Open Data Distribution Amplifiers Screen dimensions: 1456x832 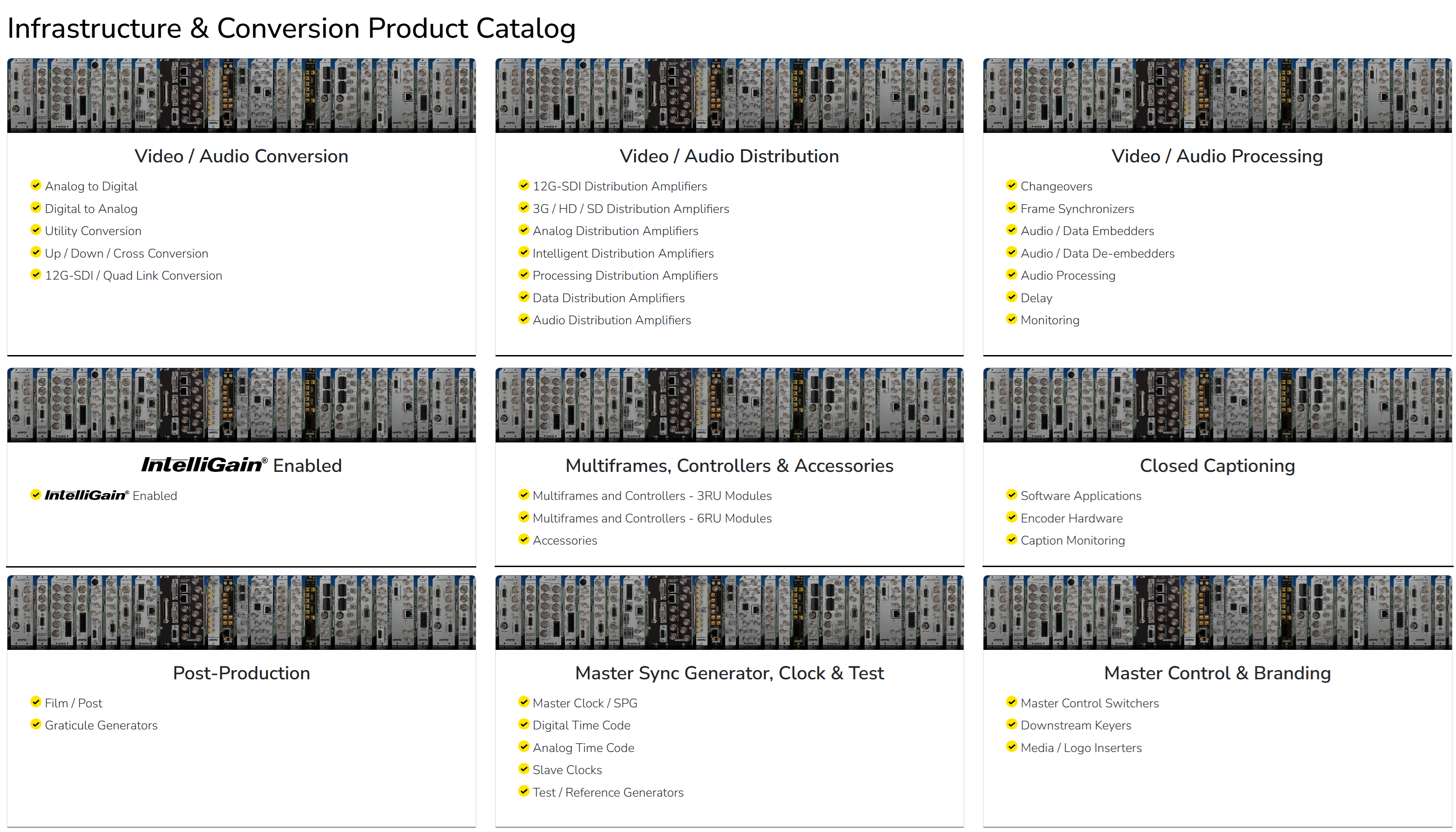(x=608, y=298)
